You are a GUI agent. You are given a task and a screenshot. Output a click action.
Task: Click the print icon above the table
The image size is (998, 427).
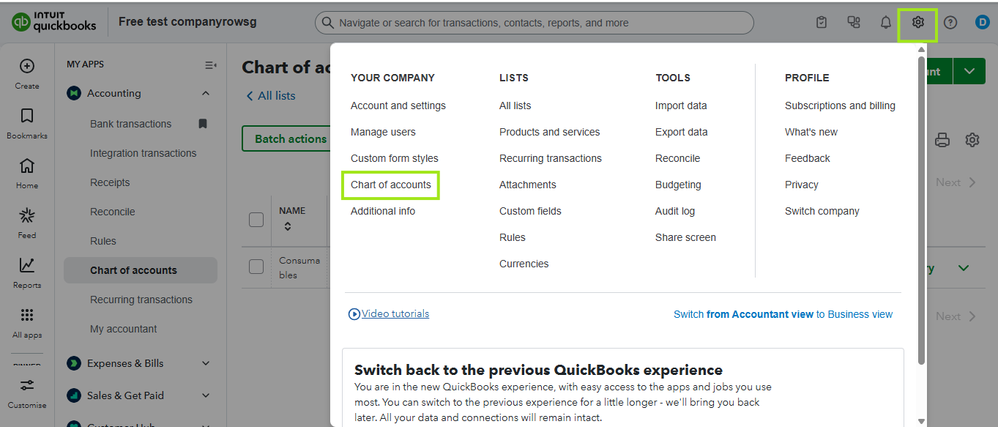[x=942, y=140]
